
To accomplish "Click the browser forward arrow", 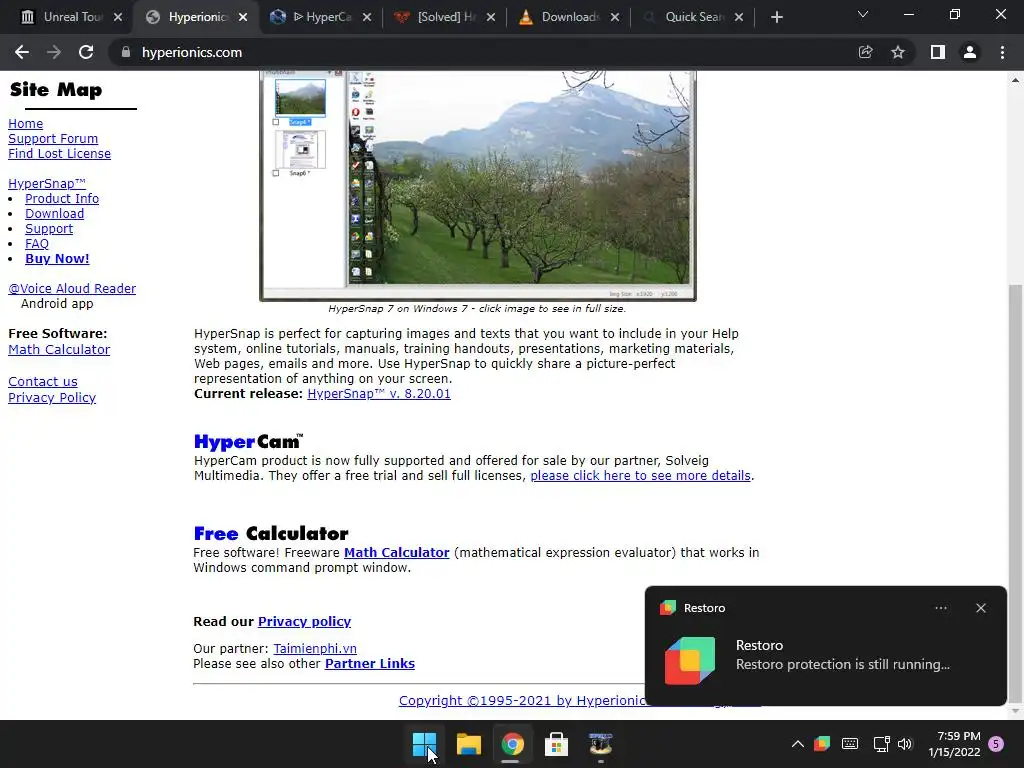I will coord(54,52).
